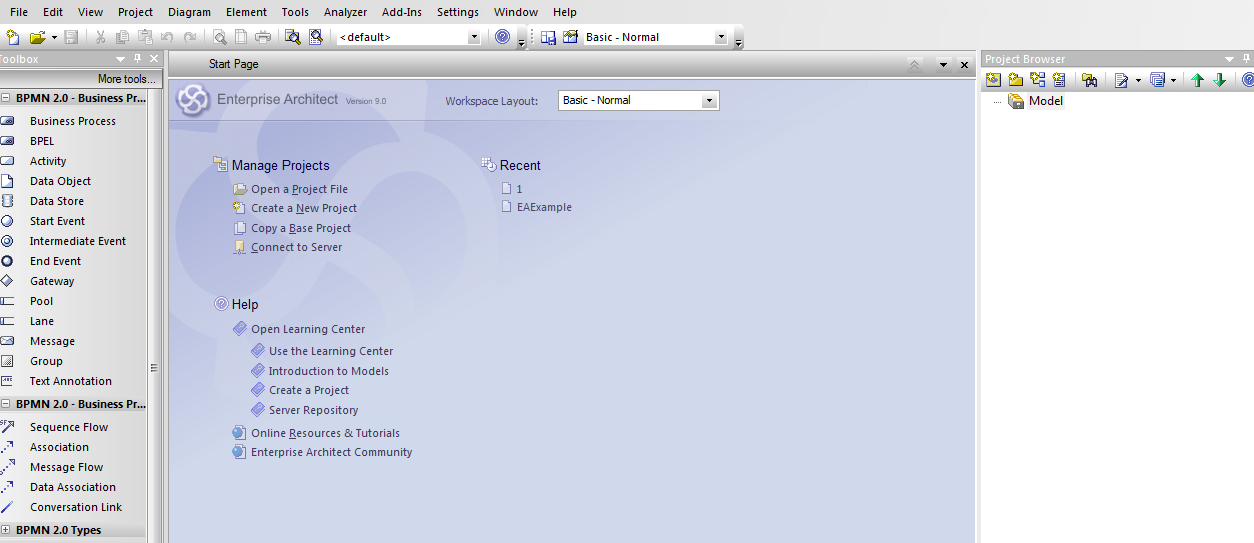Click the Open Project folder toolbar icon
The height and width of the screenshot is (543, 1254).
(x=37, y=37)
